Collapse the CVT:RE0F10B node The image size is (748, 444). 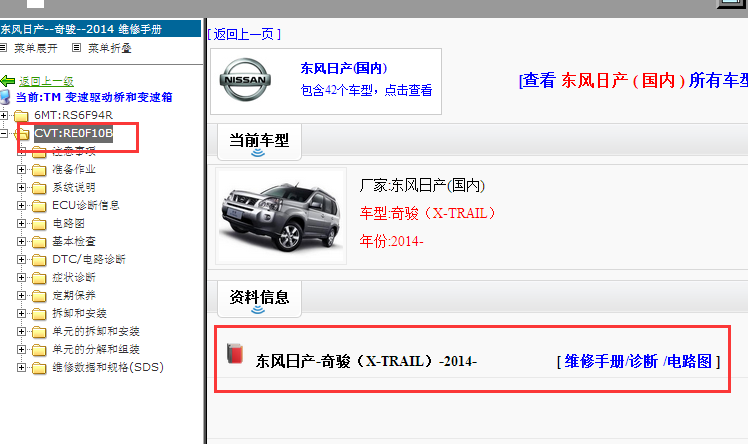[x=3, y=133]
